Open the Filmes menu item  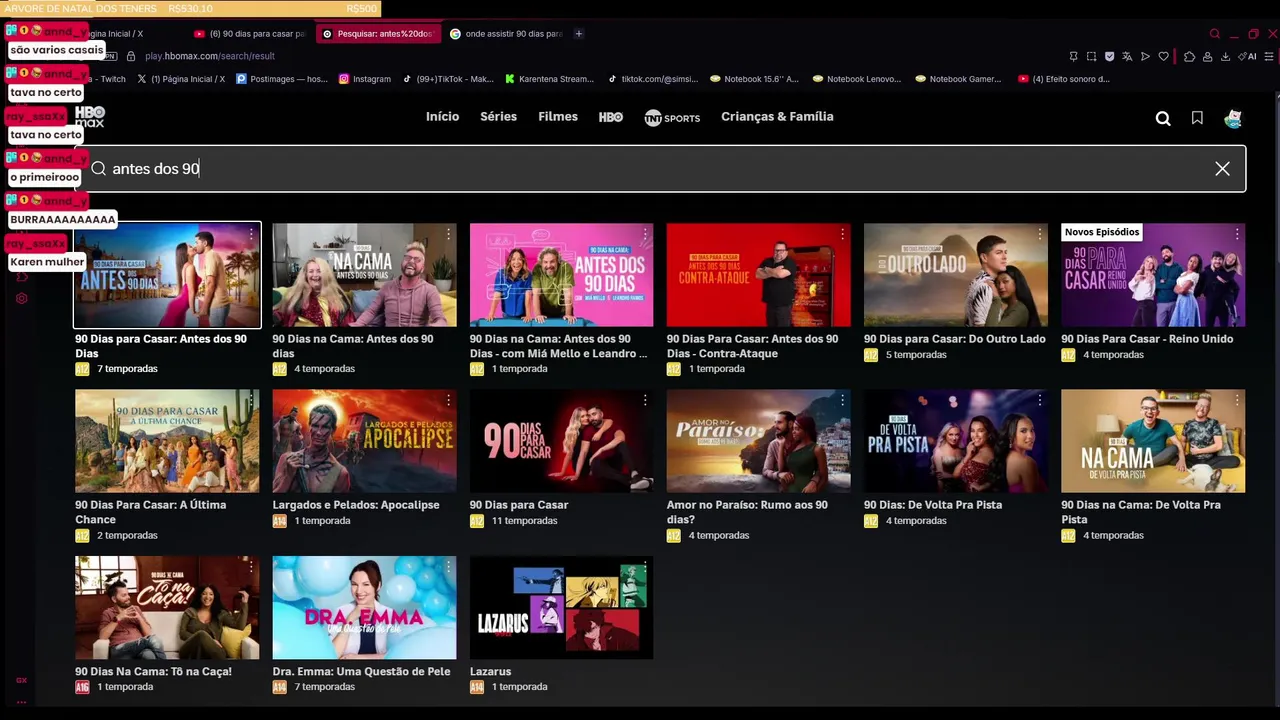point(558,117)
